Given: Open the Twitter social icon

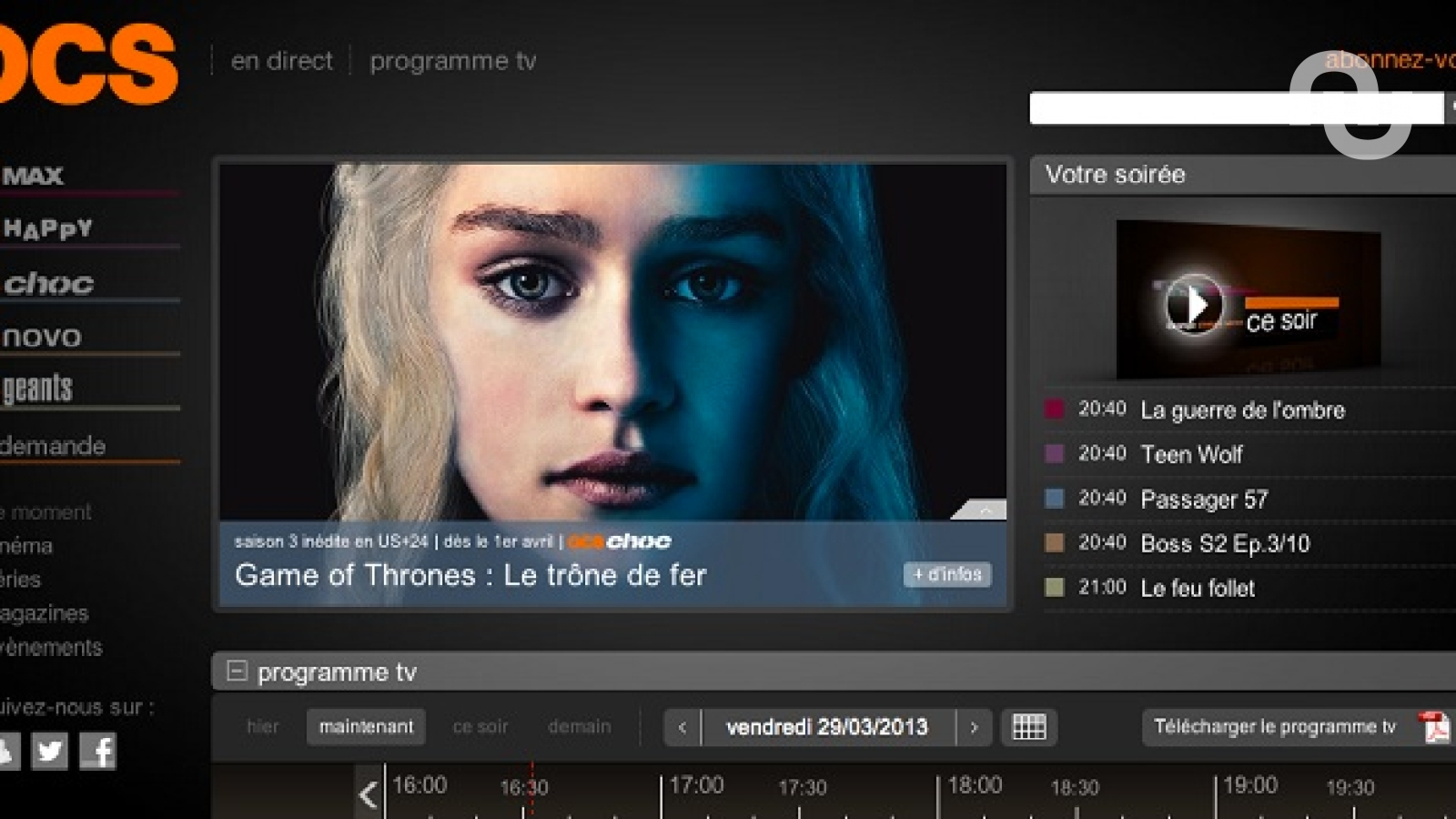Looking at the screenshot, I should tap(50, 752).
